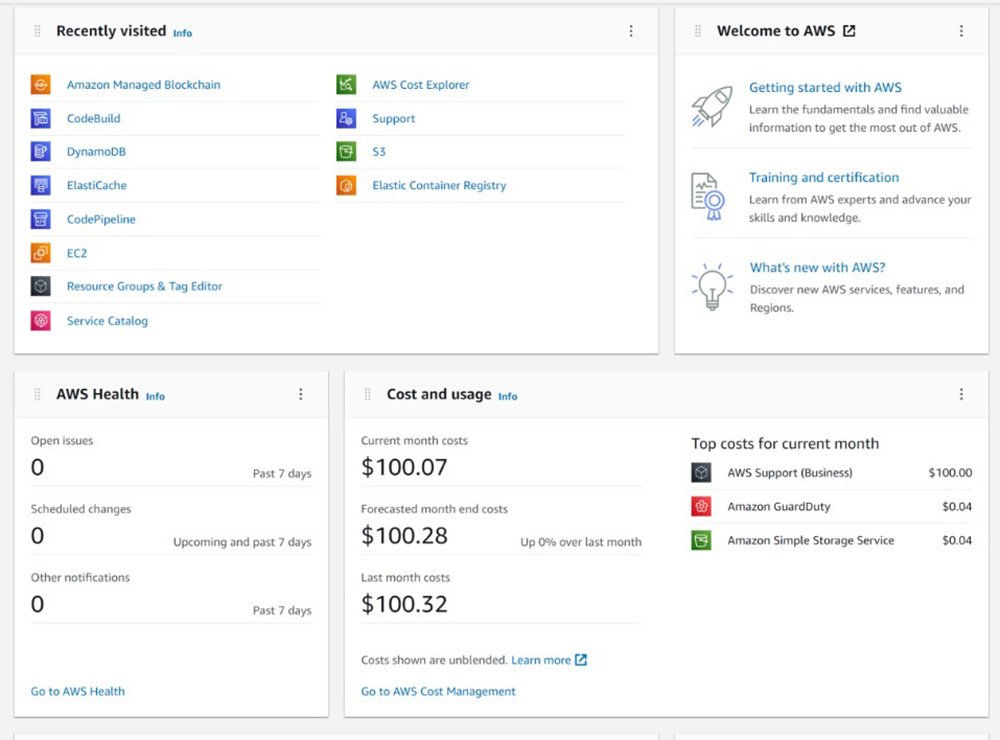Click the DynamoDB service icon
This screenshot has height=740, width=1000.
[x=41, y=151]
